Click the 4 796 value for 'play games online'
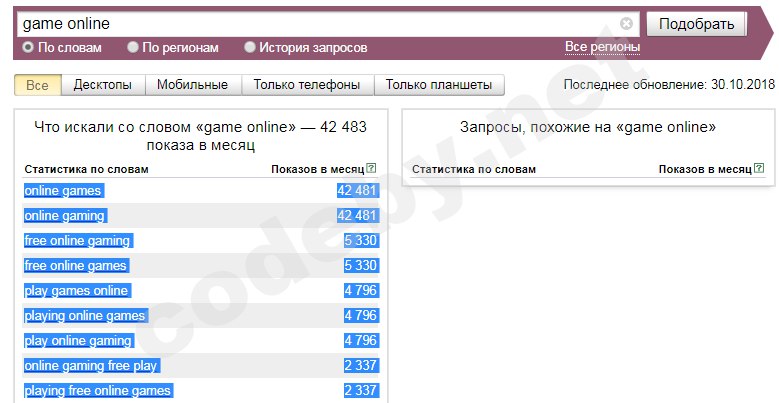The image size is (779, 403). tap(361, 290)
